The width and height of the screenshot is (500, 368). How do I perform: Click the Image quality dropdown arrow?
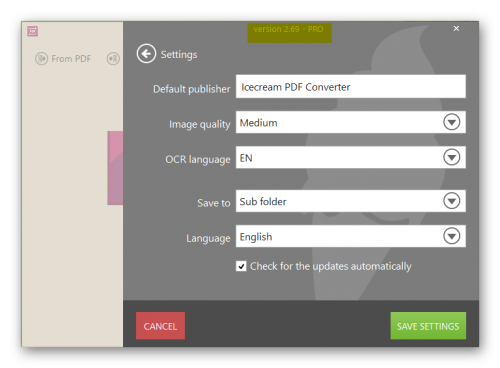(452, 122)
